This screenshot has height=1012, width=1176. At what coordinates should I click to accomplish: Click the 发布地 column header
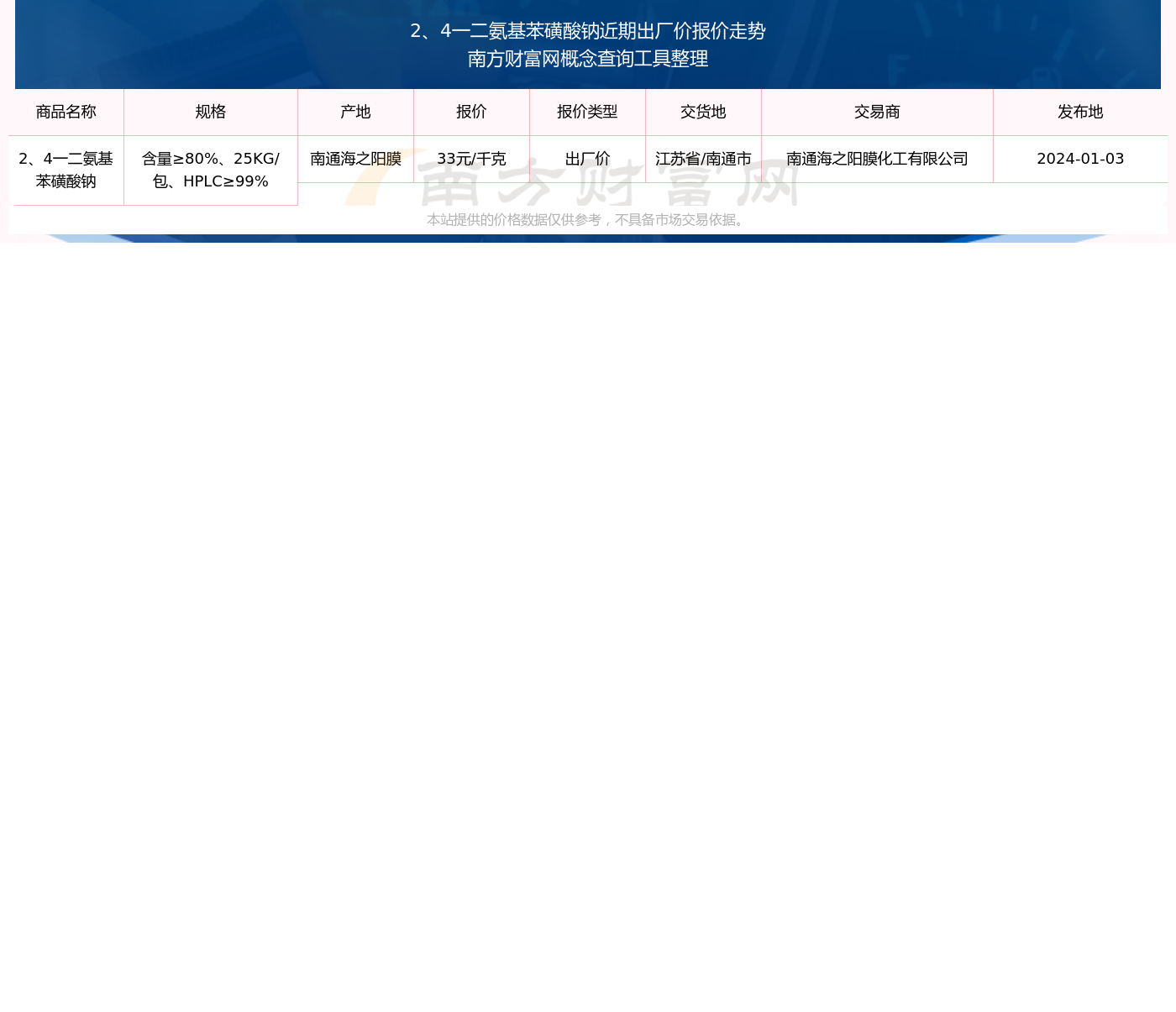coord(1080,112)
